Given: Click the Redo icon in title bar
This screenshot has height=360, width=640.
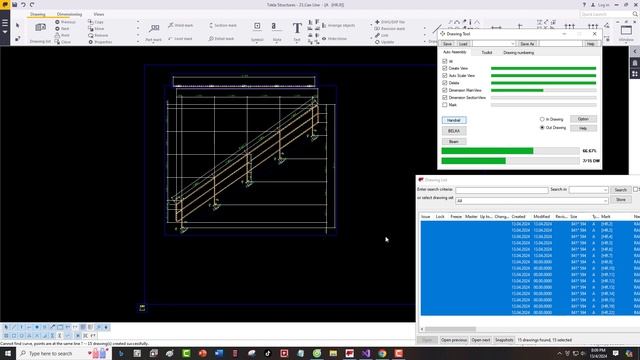Looking at the screenshot, I should 32,4.
